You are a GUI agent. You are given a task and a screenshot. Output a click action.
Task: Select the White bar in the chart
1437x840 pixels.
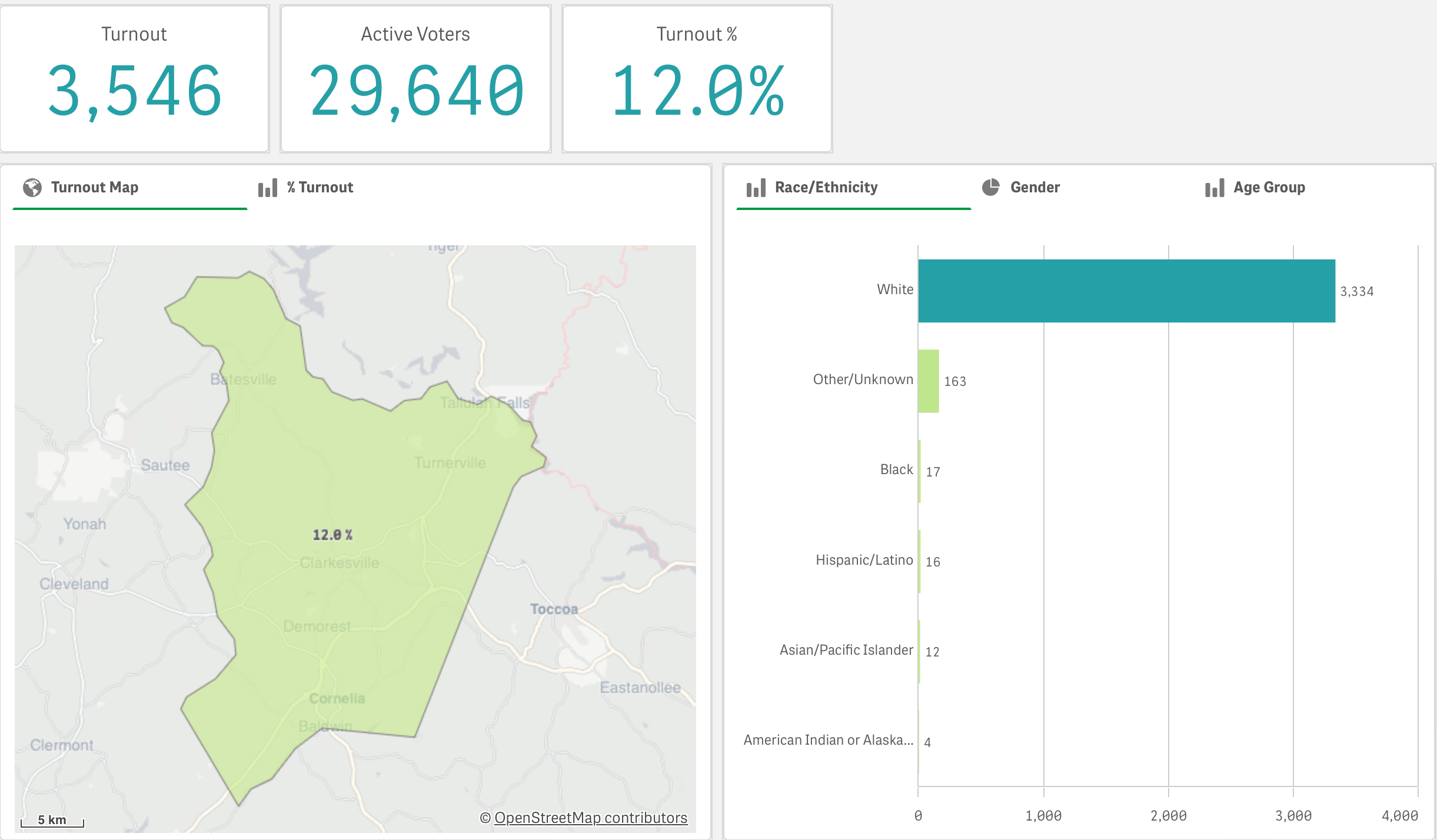(x=1126, y=291)
